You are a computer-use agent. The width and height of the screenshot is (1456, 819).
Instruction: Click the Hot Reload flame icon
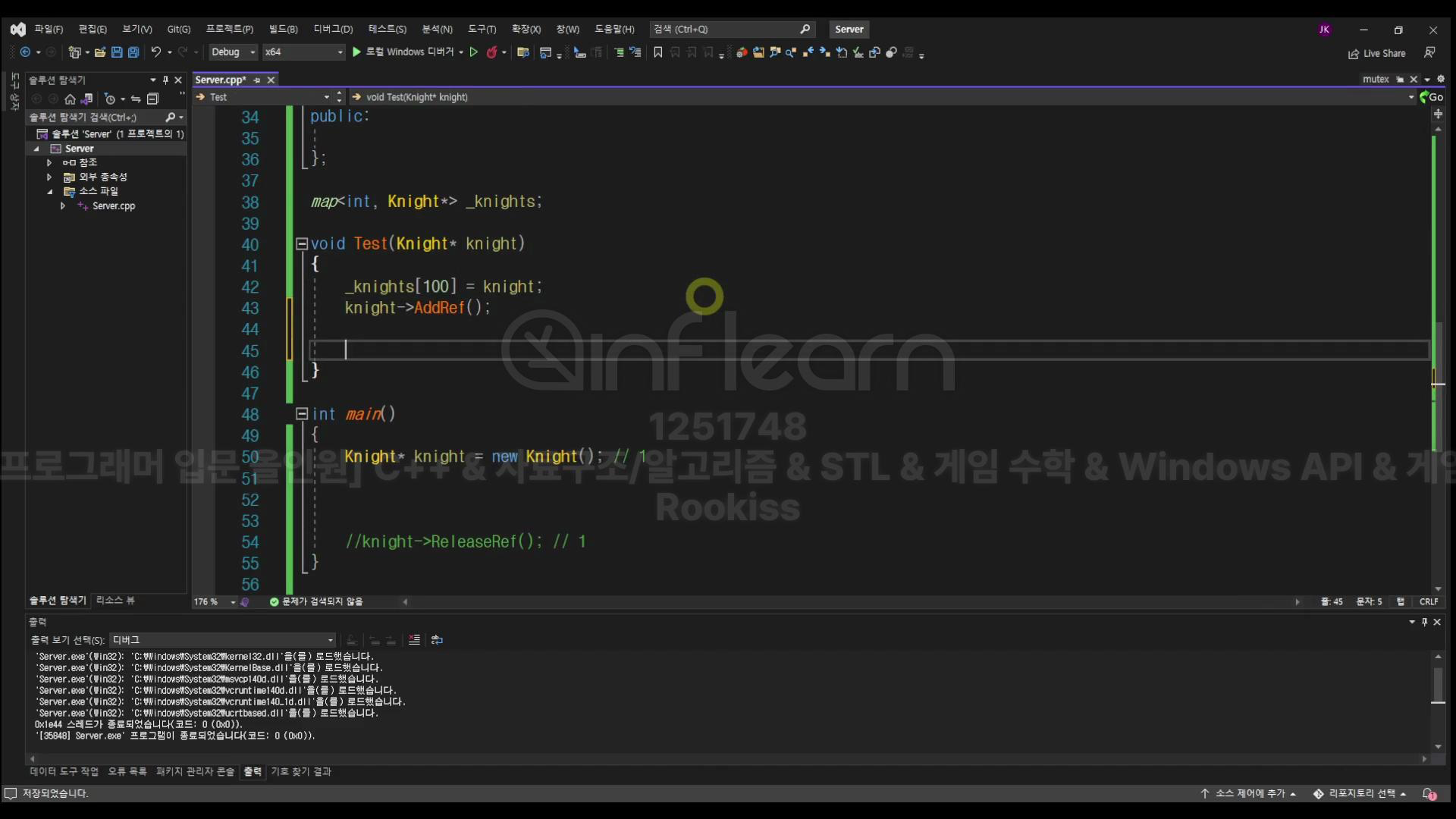(491, 52)
